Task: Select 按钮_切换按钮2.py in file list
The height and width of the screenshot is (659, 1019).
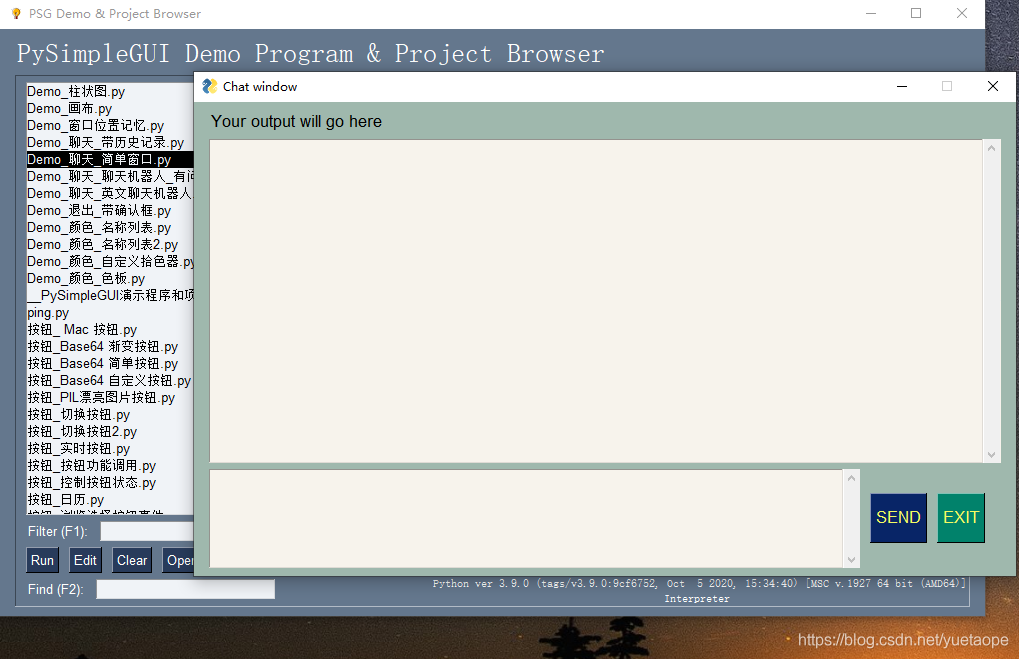Action: coord(109,432)
